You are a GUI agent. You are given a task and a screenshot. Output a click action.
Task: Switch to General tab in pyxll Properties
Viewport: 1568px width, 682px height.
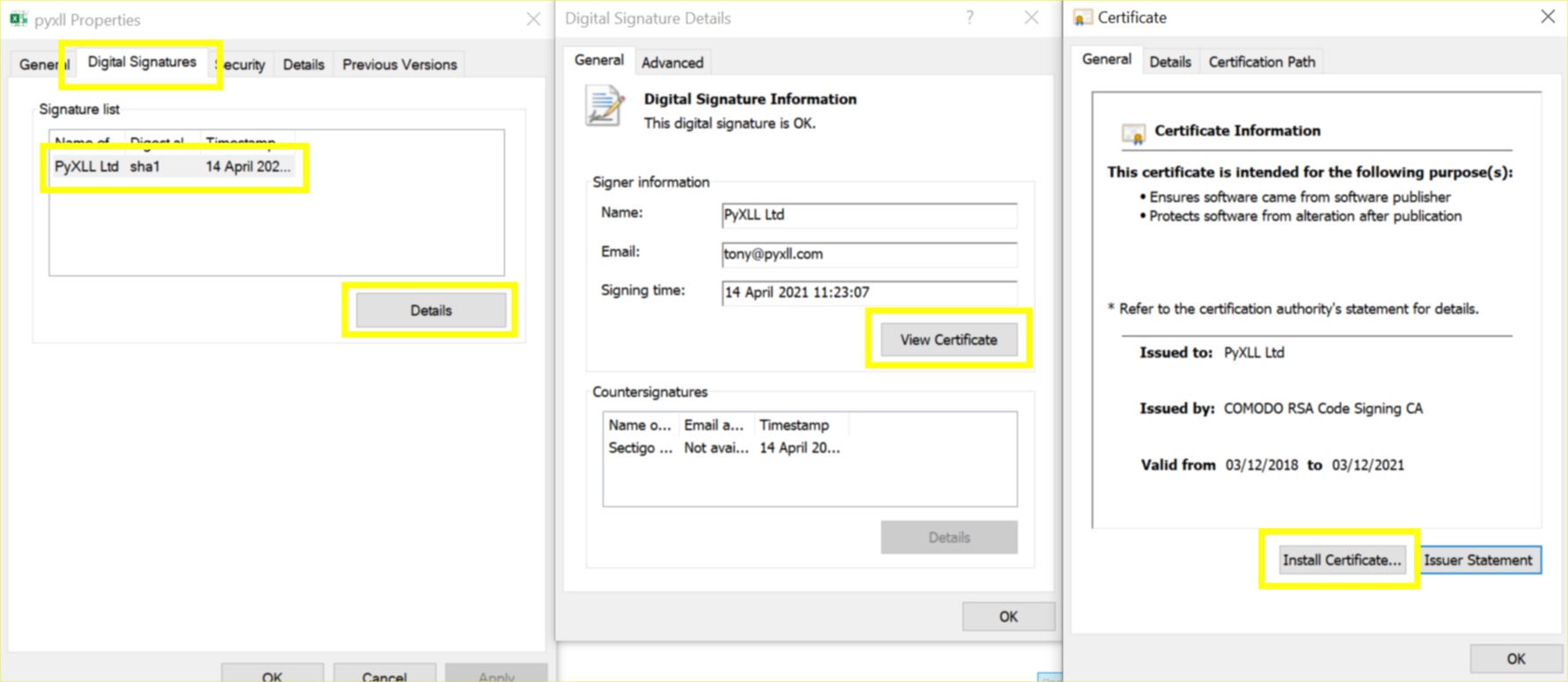point(44,64)
